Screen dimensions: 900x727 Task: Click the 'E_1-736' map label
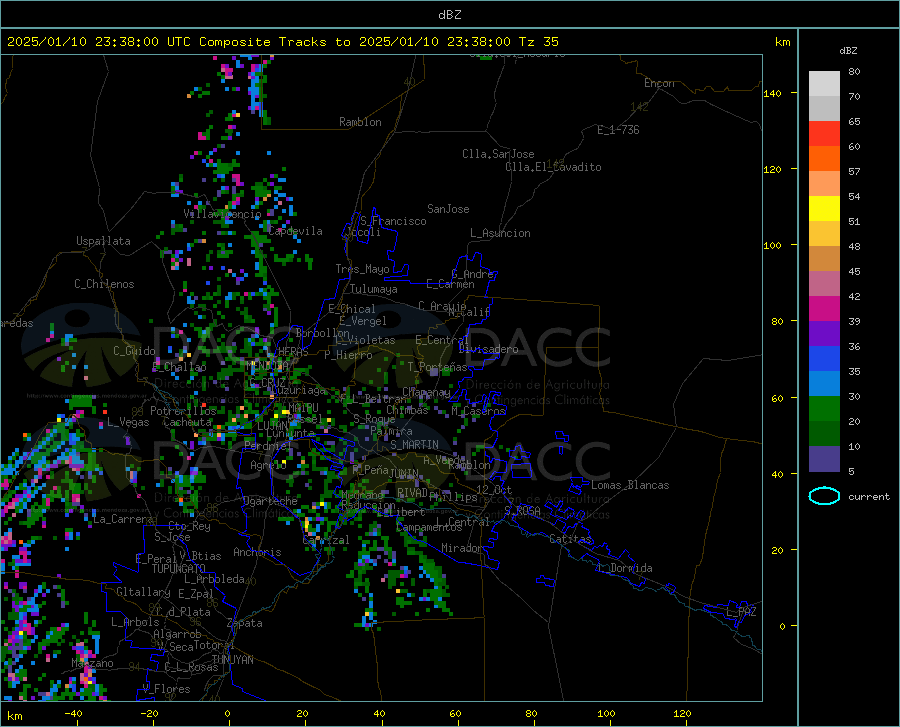(x=618, y=130)
